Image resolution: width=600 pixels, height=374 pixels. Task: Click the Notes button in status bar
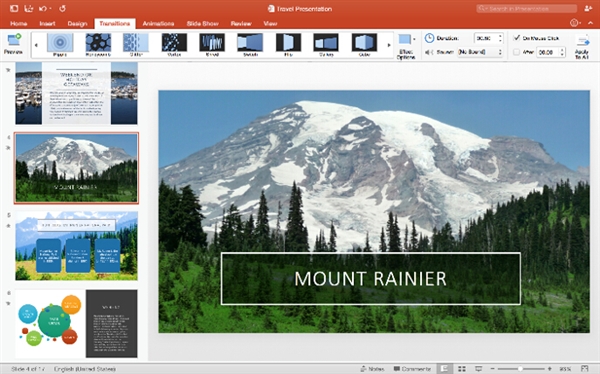pos(372,369)
